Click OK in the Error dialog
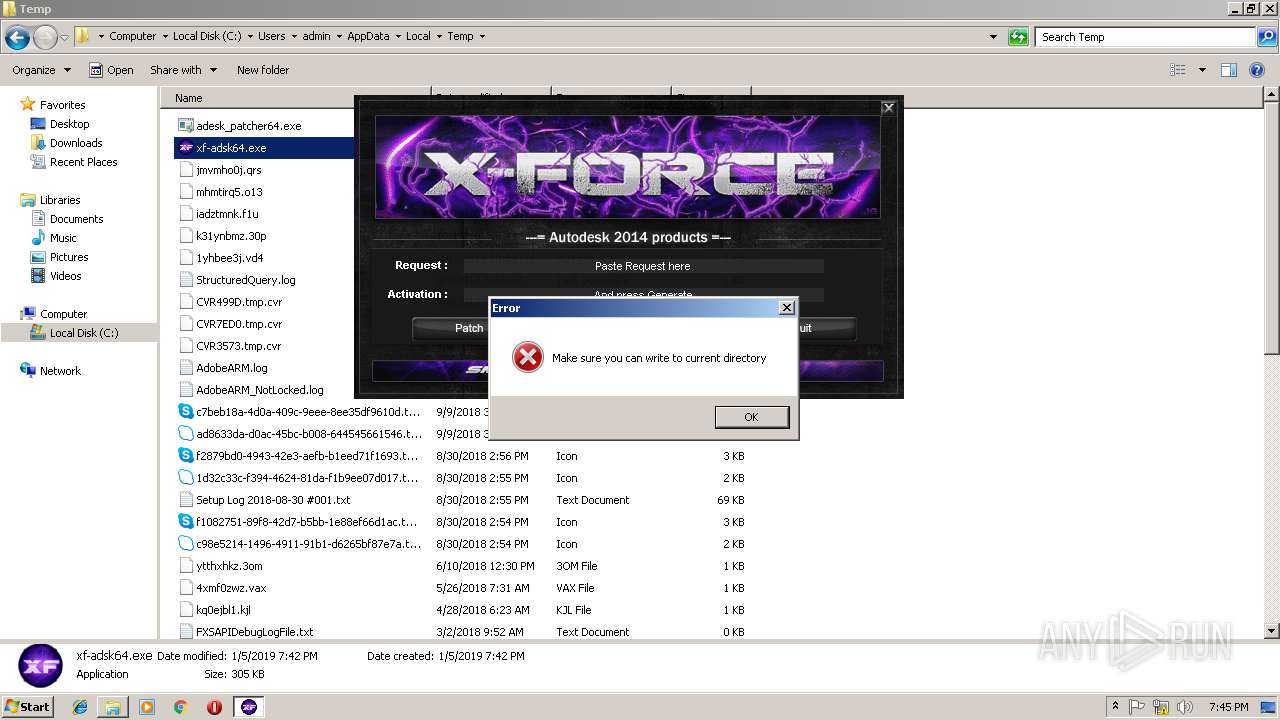The image size is (1280, 720). (751, 417)
